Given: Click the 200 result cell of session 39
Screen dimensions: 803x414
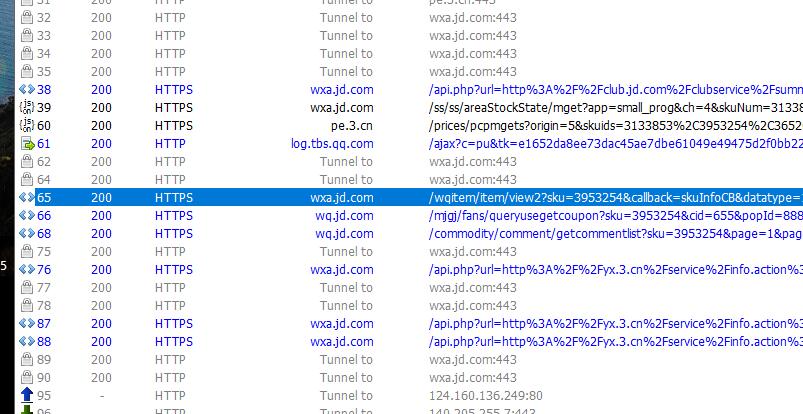Looking at the screenshot, I should coord(101,108).
